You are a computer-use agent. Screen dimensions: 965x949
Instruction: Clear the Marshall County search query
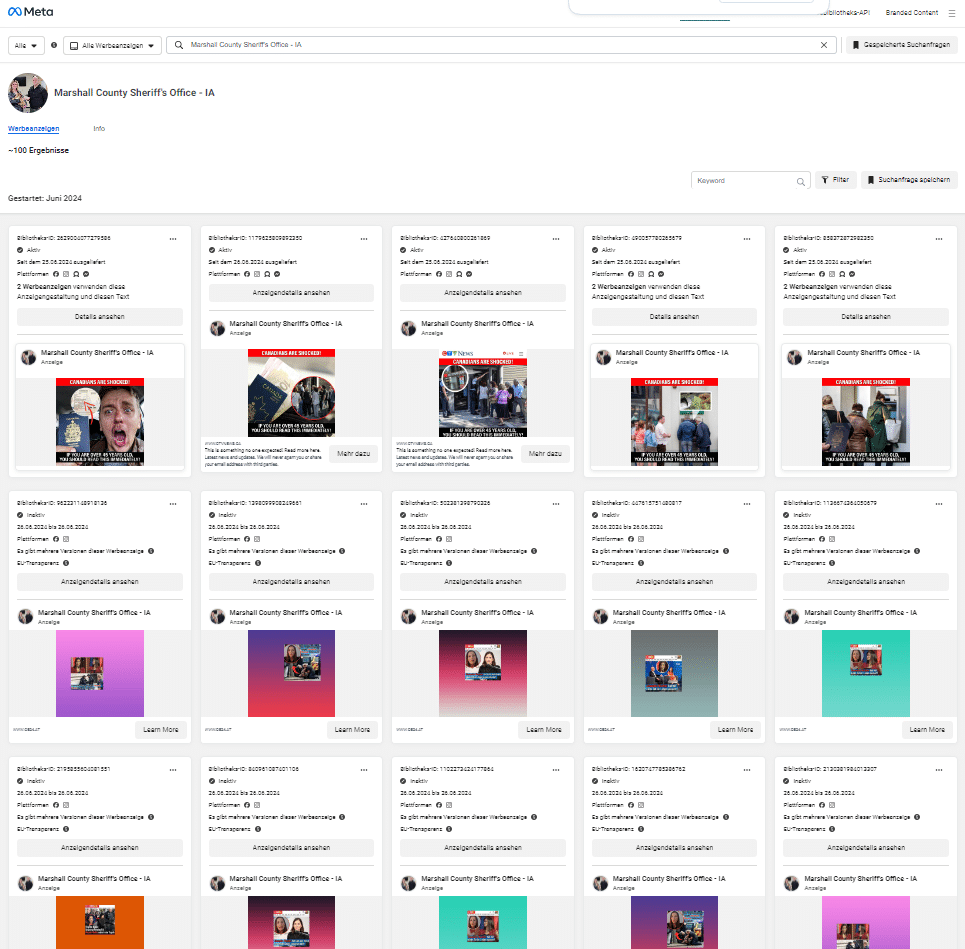click(823, 45)
